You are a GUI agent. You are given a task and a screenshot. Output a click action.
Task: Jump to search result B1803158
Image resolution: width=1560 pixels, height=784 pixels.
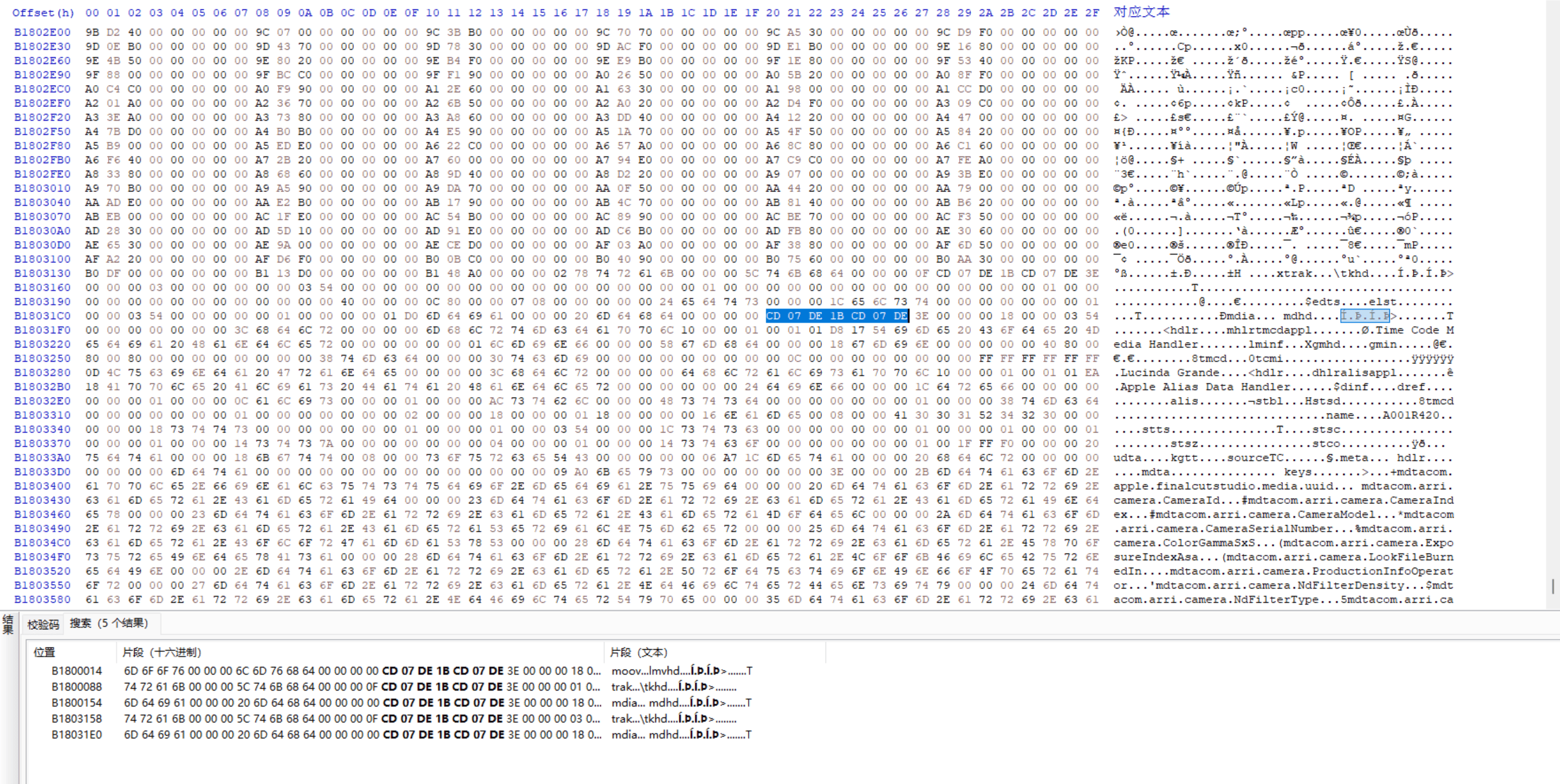[x=76, y=718]
